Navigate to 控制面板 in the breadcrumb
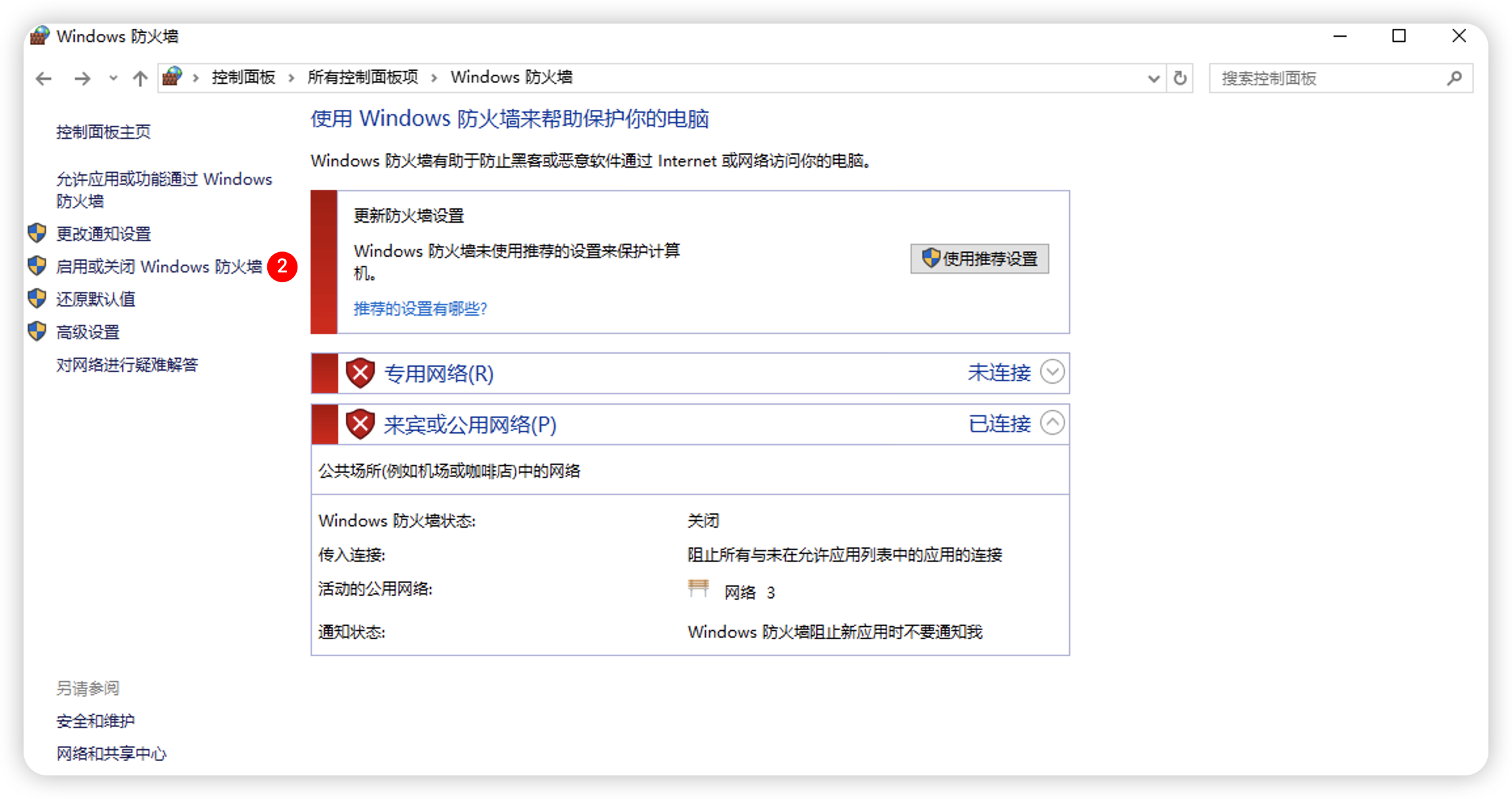This screenshot has height=799, width=1512. tap(242, 77)
